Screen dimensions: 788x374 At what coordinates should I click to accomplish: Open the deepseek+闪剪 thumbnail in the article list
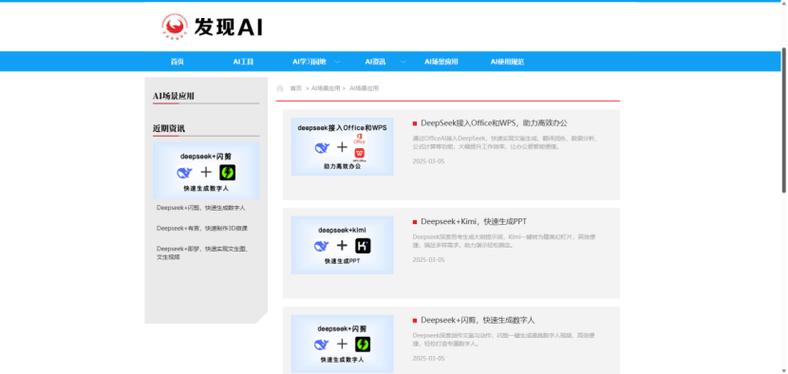click(x=342, y=344)
